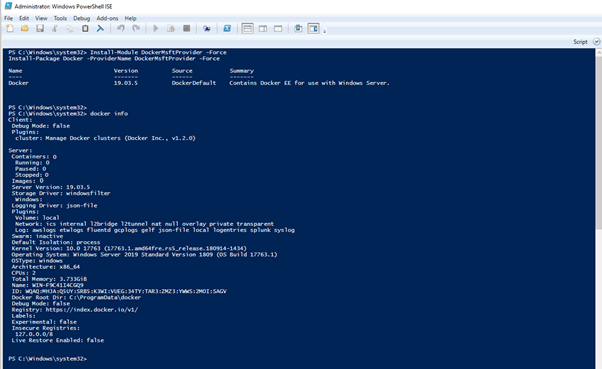Click 'Default Isolation: process' line
This screenshot has width=602, height=369.
click(x=56, y=242)
